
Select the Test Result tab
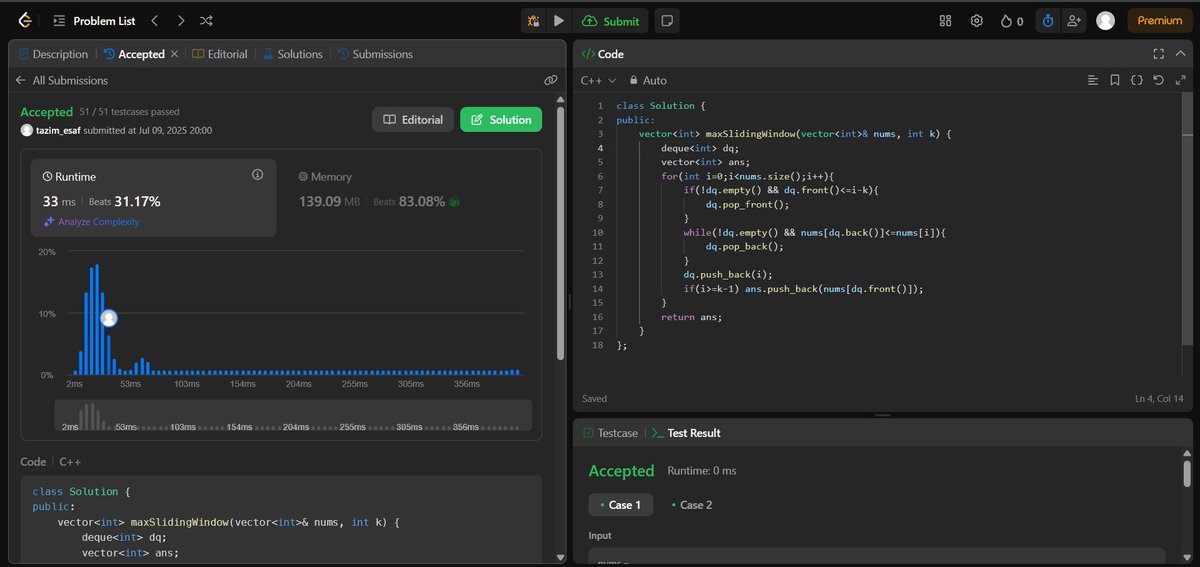click(686, 433)
